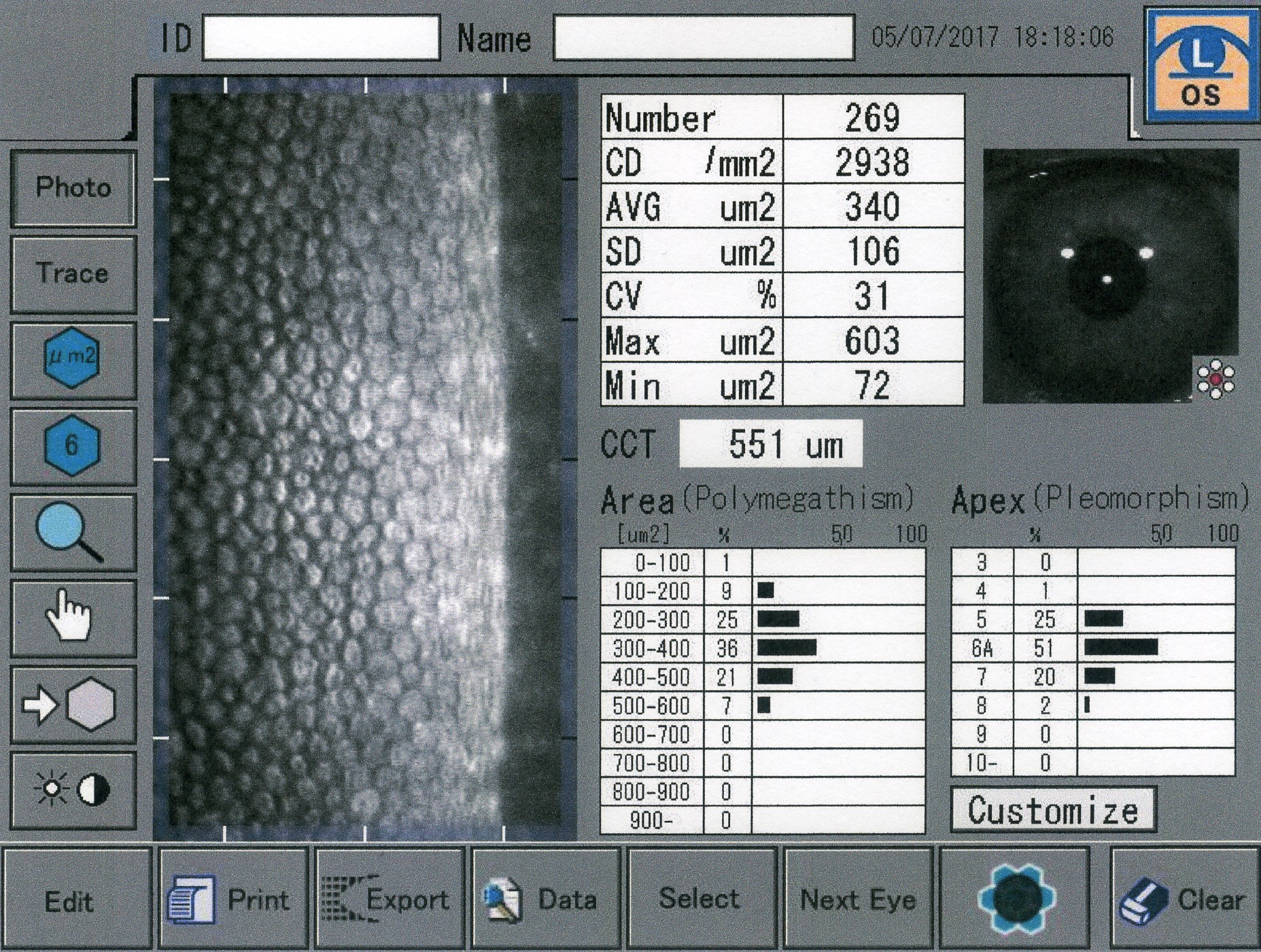Viewport: 1261px width, 952px height.
Task: Open the Customize apex settings
Action: 1052,810
